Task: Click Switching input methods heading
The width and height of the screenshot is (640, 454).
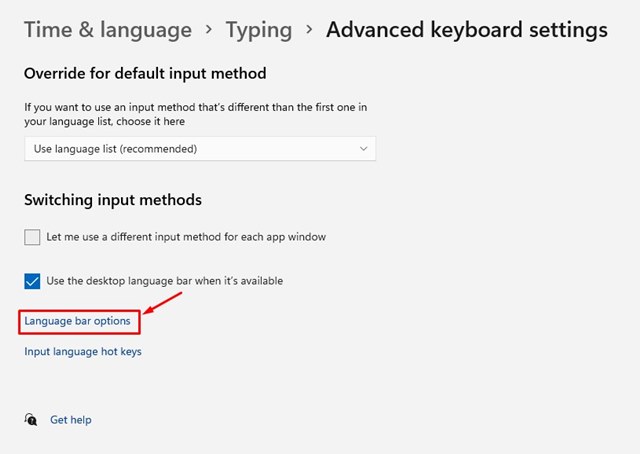Action: pyautogui.click(x=113, y=200)
